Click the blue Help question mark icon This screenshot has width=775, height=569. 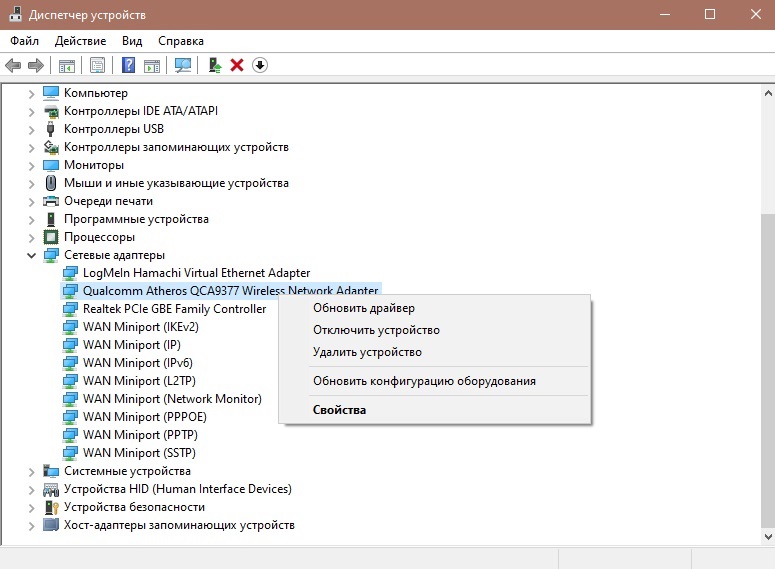(x=128, y=65)
